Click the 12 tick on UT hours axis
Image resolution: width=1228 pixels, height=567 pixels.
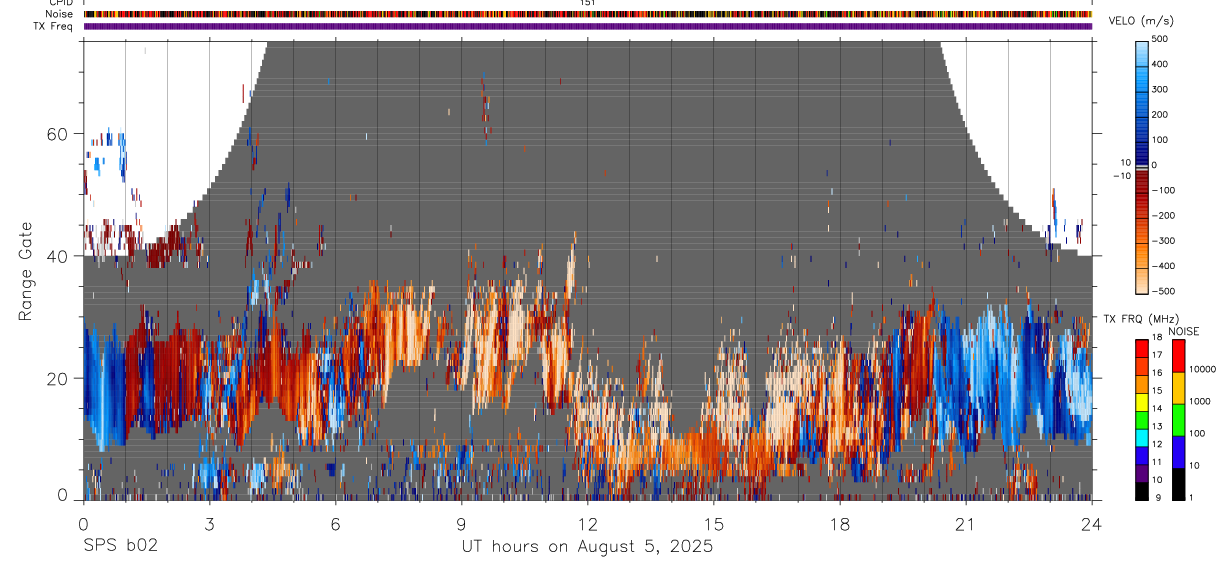pyautogui.click(x=588, y=524)
